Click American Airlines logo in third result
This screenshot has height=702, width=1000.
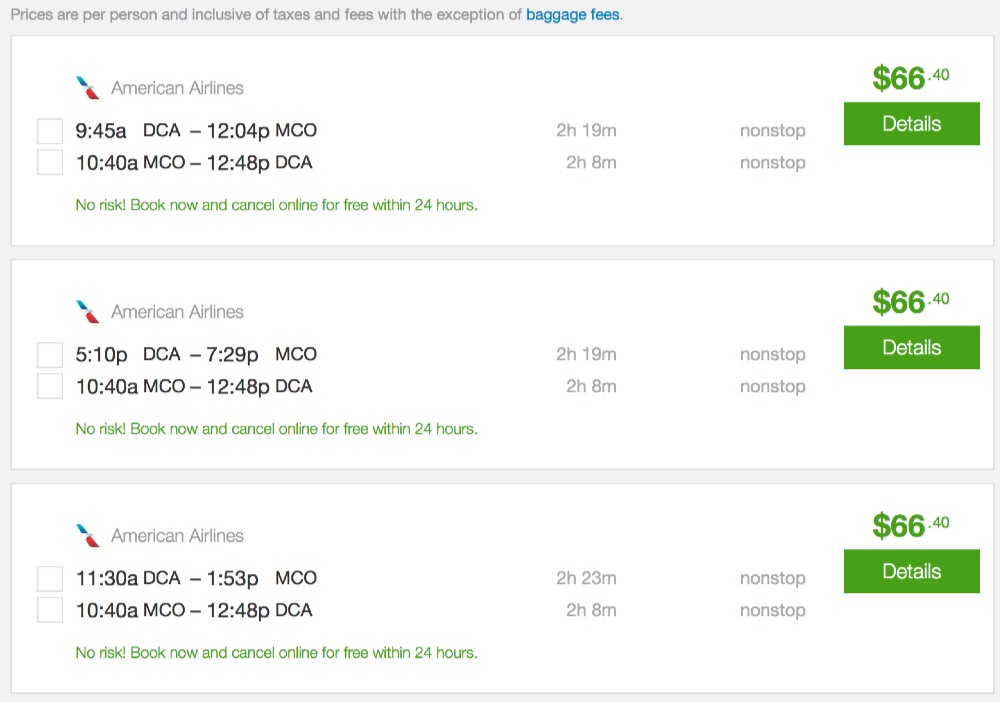click(89, 536)
